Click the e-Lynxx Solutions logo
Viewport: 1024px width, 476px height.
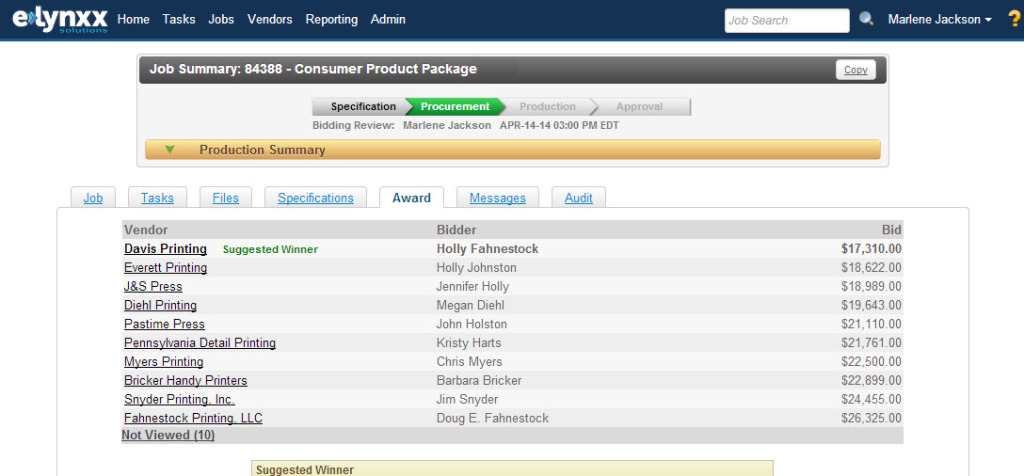click(x=59, y=20)
